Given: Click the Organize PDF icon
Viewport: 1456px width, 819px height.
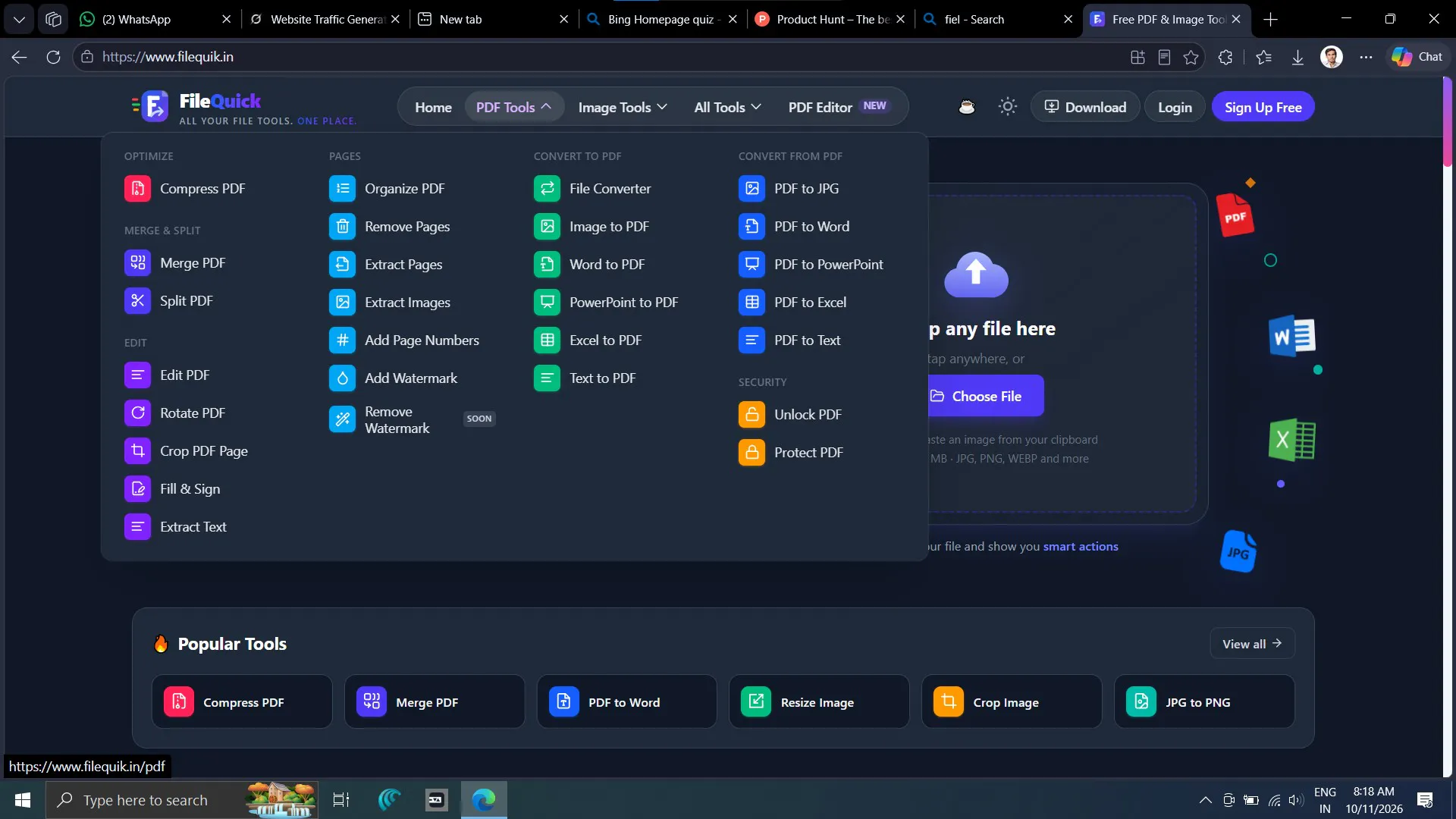Looking at the screenshot, I should tap(342, 189).
